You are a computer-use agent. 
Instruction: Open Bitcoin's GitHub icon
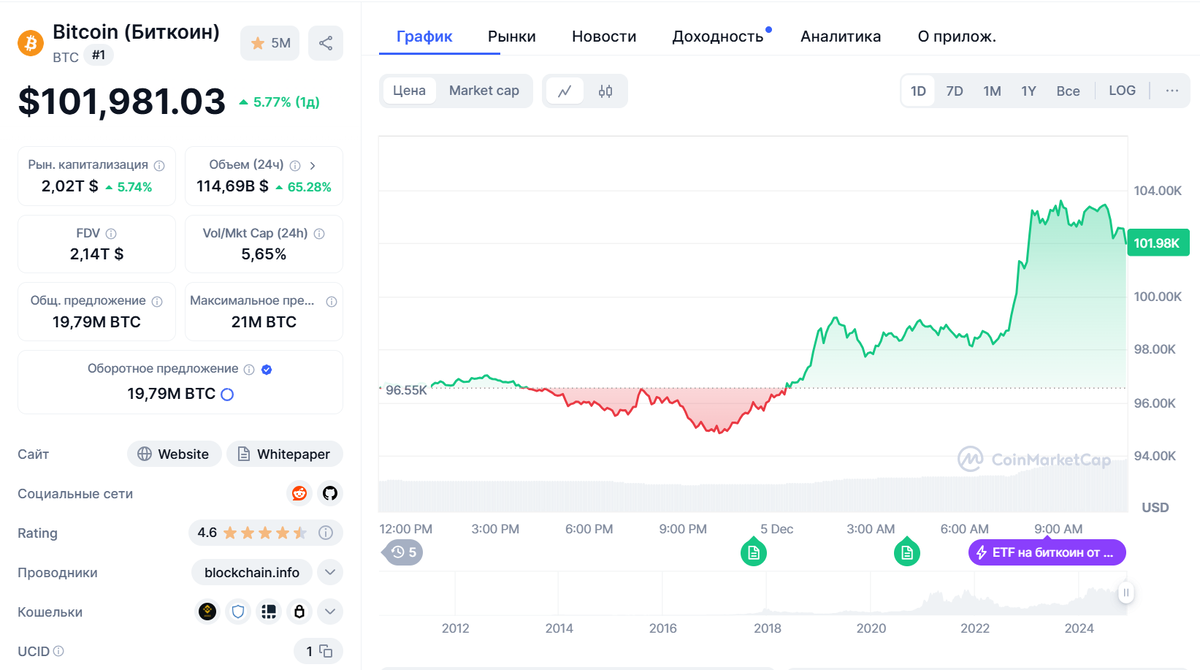[329, 493]
